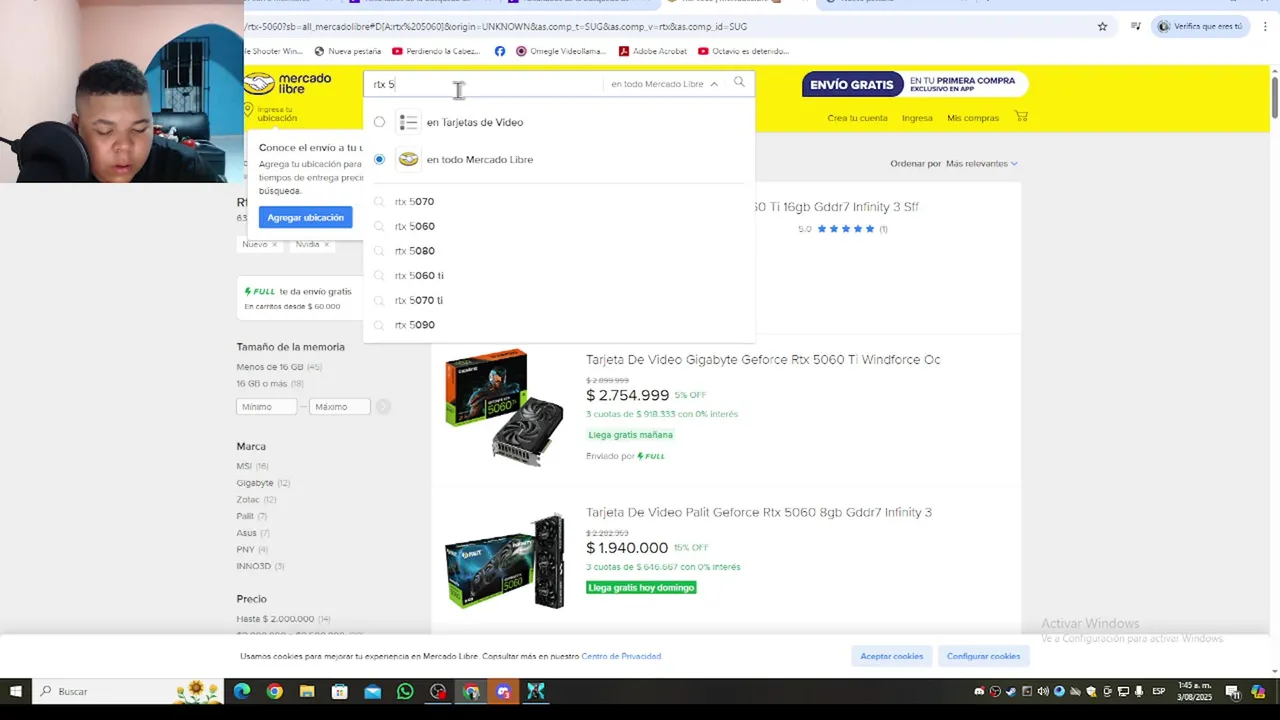Open Octavio es detenido bookmark

(x=743, y=51)
